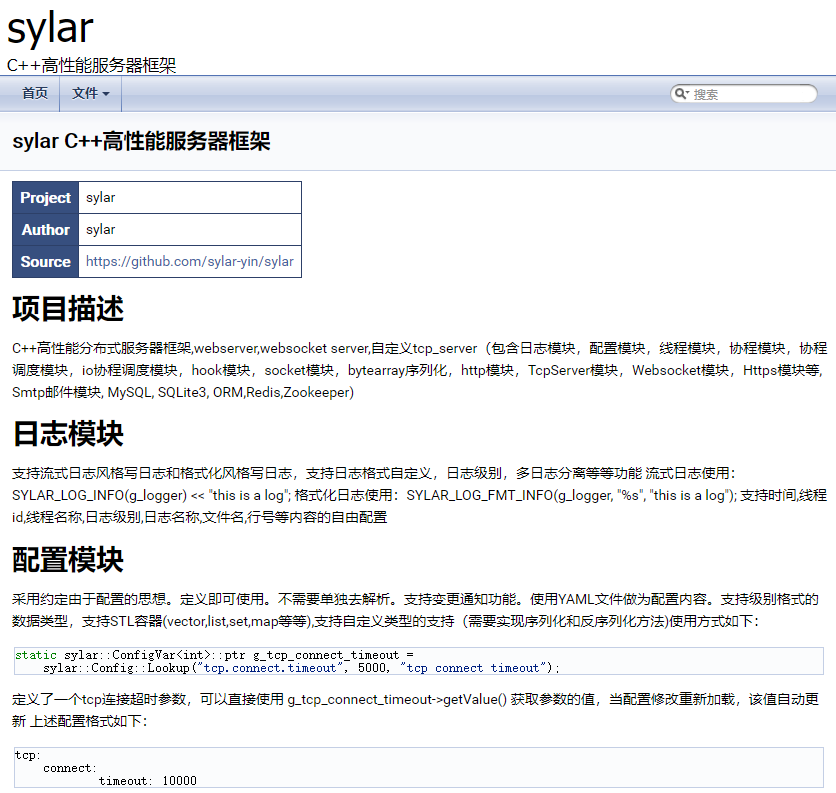The width and height of the screenshot is (836, 793).
Task: Select the Author header cell in table
Action: tap(46, 230)
